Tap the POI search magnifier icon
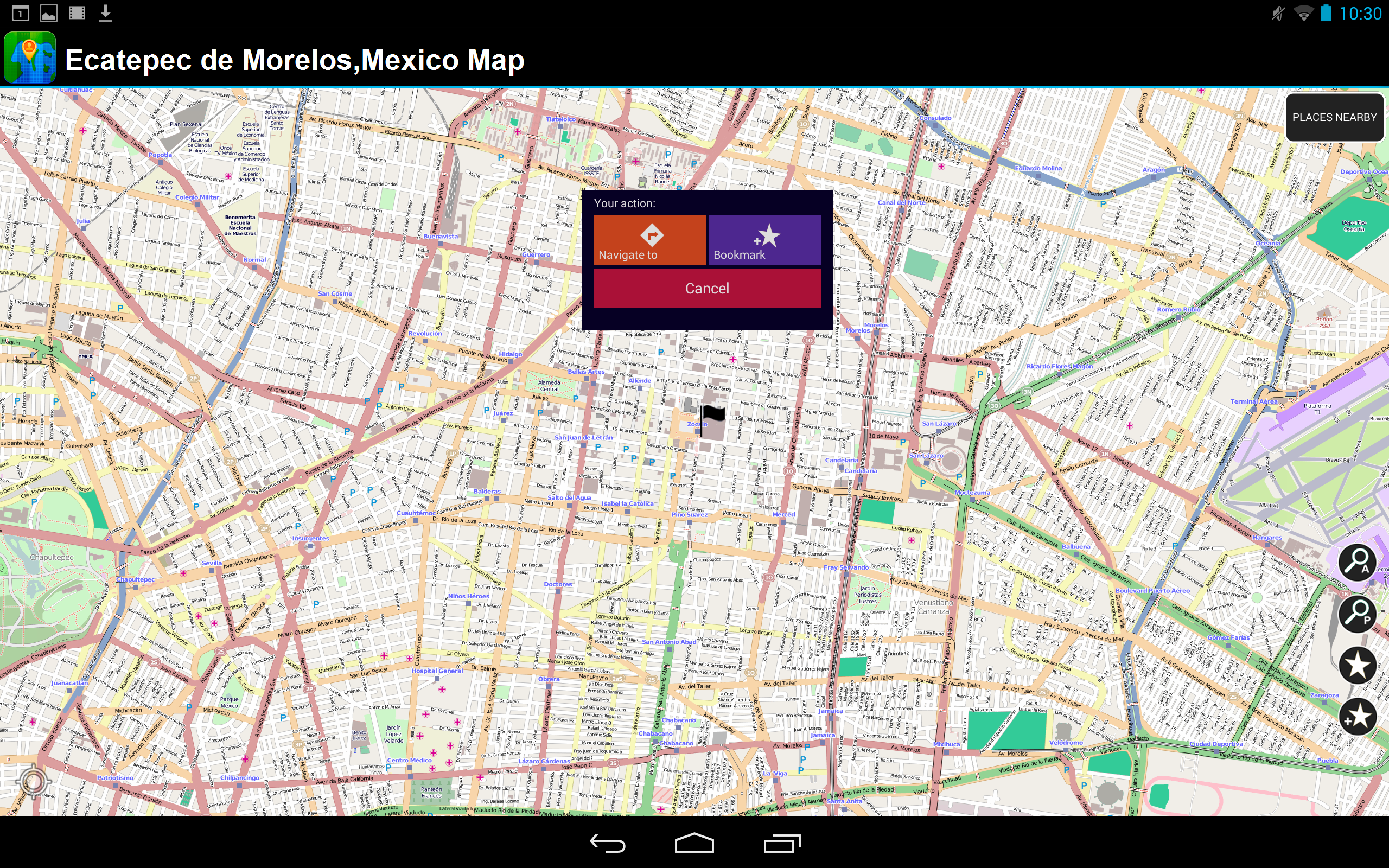 point(1357,613)
